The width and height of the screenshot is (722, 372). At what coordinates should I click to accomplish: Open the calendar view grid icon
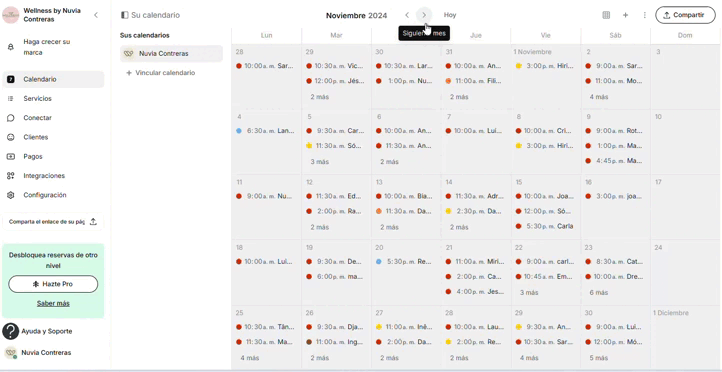(606, 15)
